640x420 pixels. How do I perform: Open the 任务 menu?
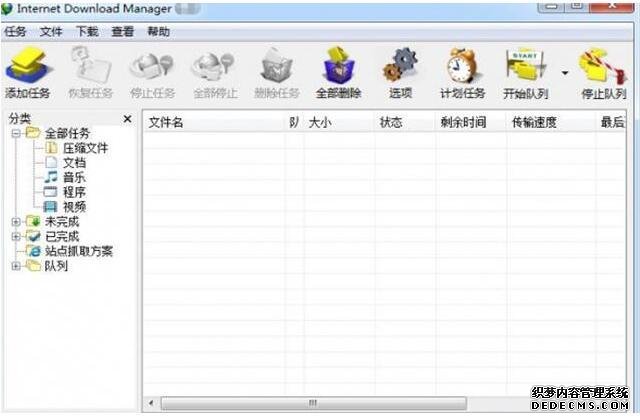pos(15,31)
